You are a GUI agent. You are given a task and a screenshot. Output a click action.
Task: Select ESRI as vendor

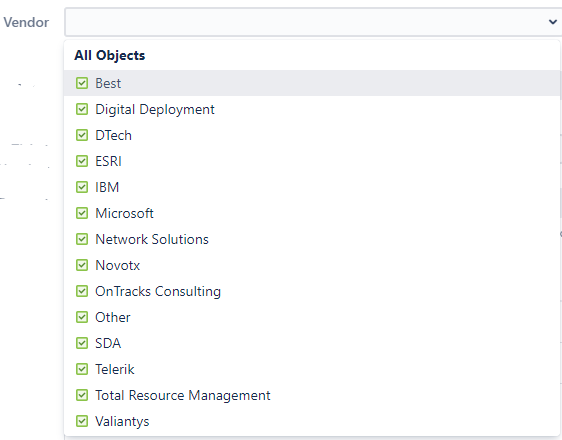coord(312,161)
